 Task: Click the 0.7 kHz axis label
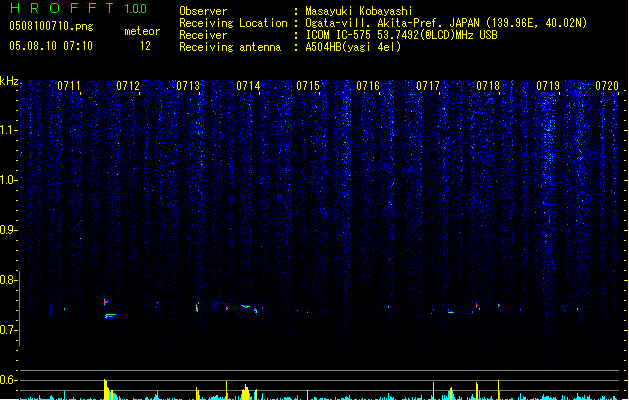click(9, 330)
